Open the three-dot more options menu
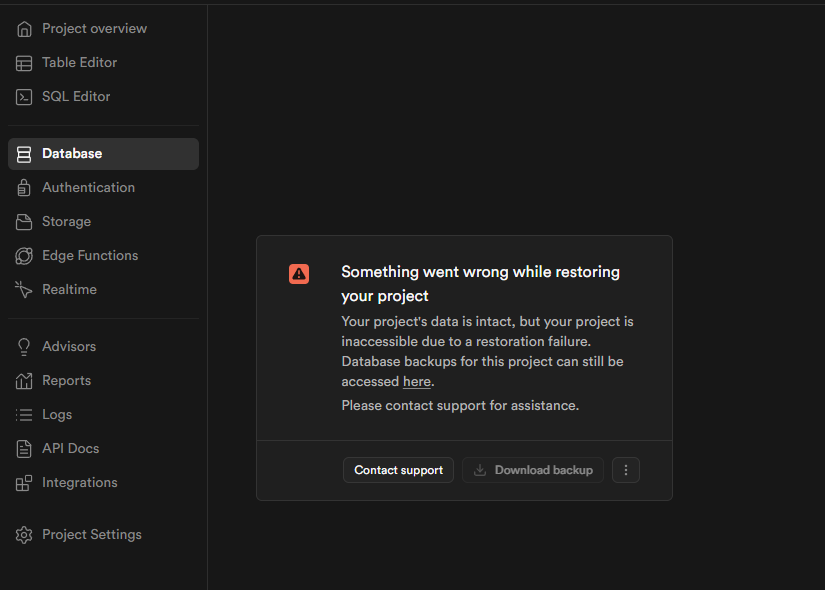 [625, 470]
